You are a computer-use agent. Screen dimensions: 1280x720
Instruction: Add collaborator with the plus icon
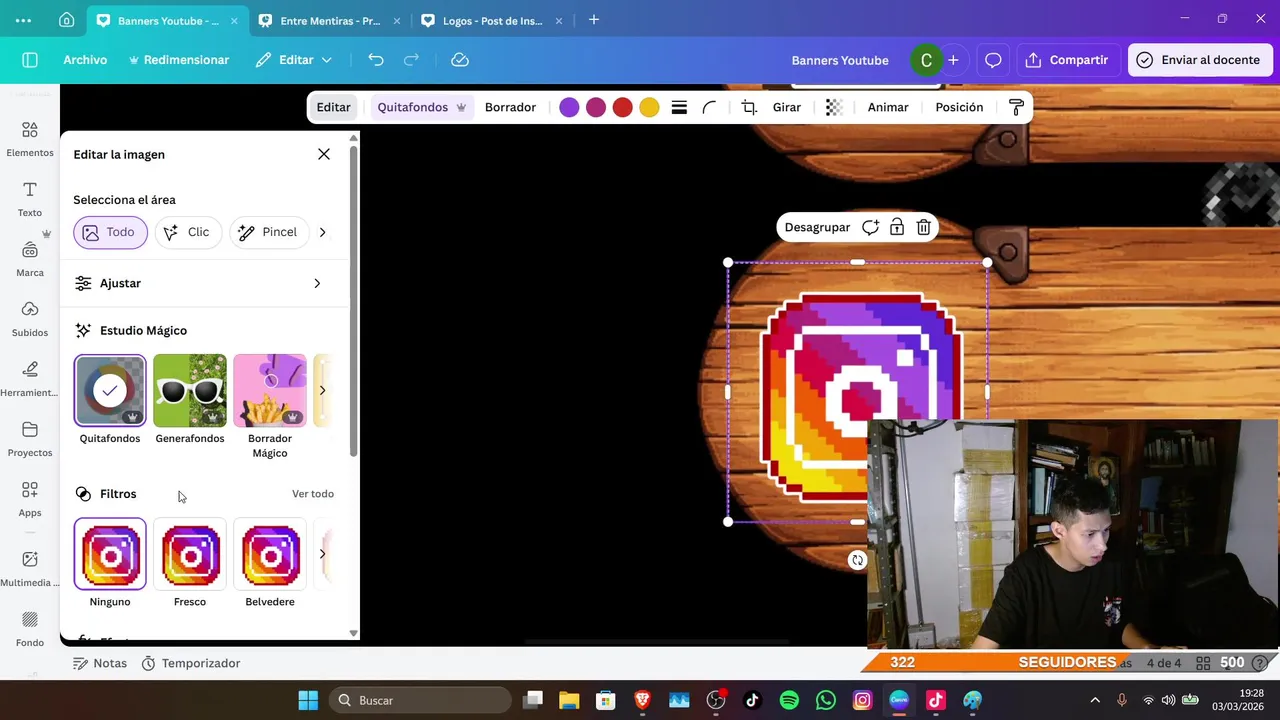[953, 60]
